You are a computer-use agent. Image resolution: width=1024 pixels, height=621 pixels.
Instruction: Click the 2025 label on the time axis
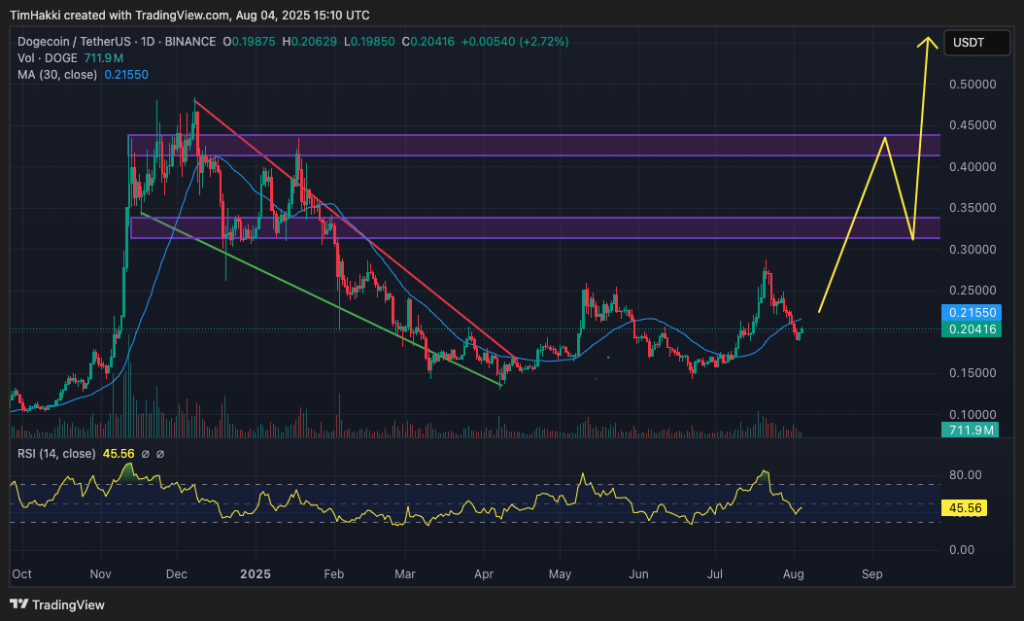click(255, 574)
